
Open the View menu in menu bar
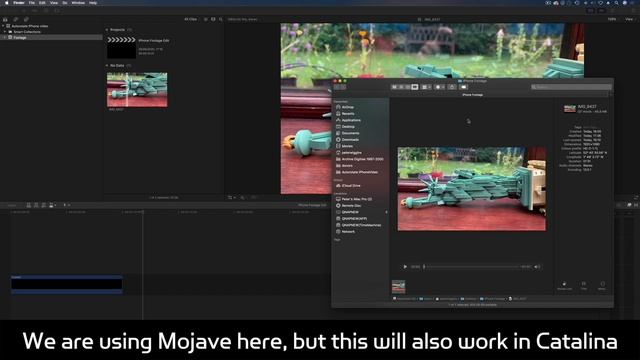(53, 3)
